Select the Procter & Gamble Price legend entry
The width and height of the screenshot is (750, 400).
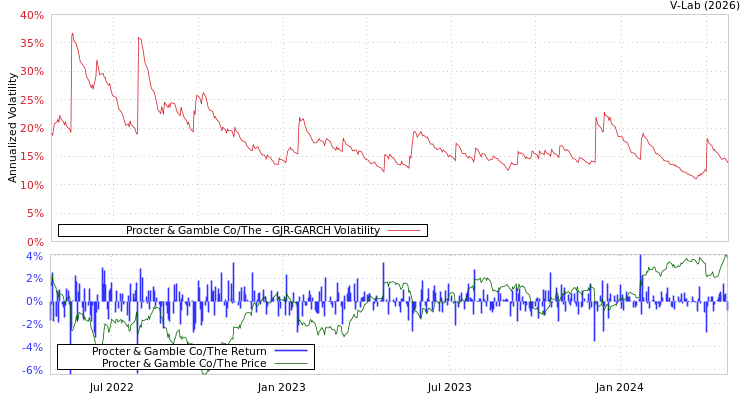point(184,363)
